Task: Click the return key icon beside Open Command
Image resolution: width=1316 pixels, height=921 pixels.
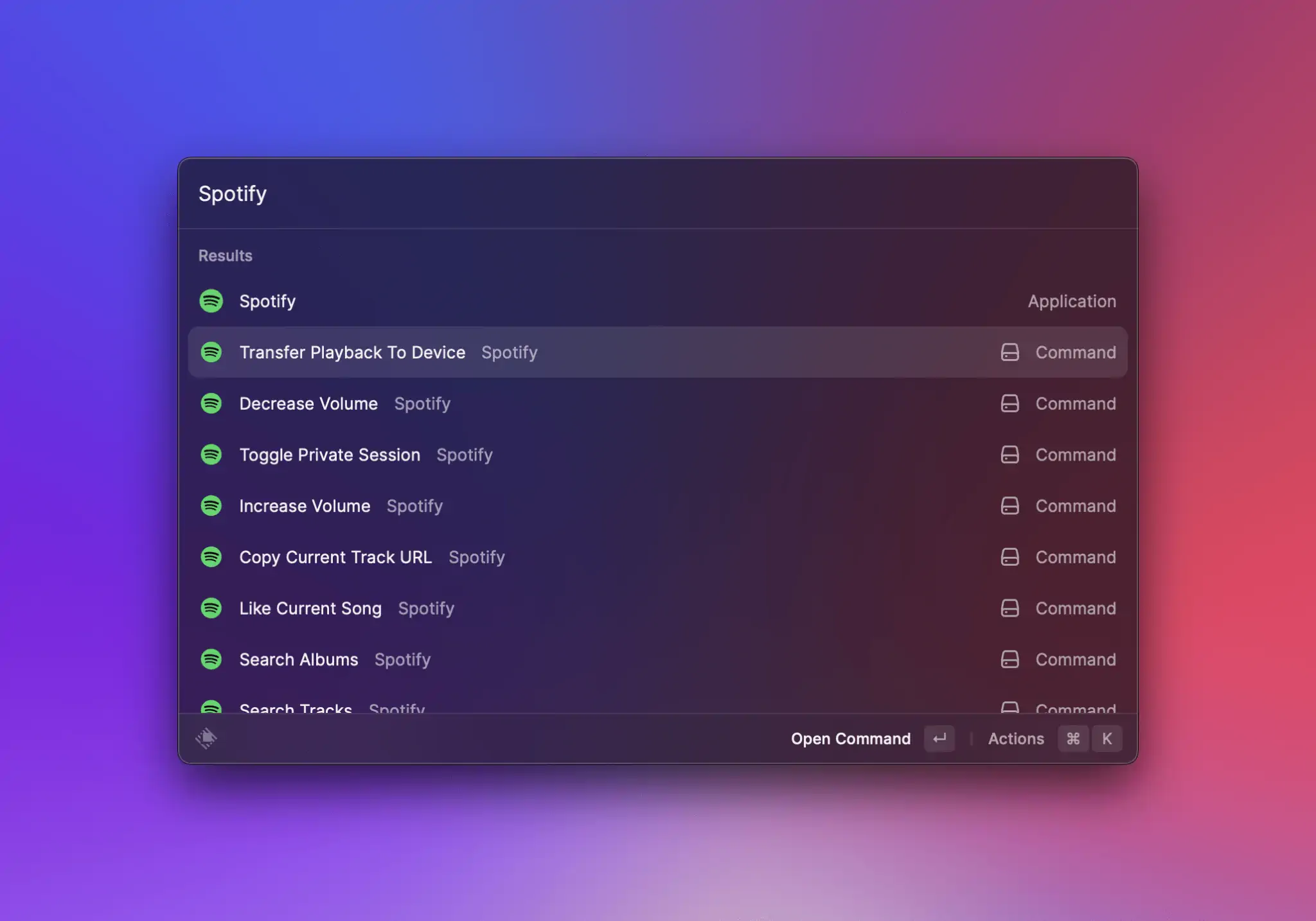Action: click(x=939, y=739)
